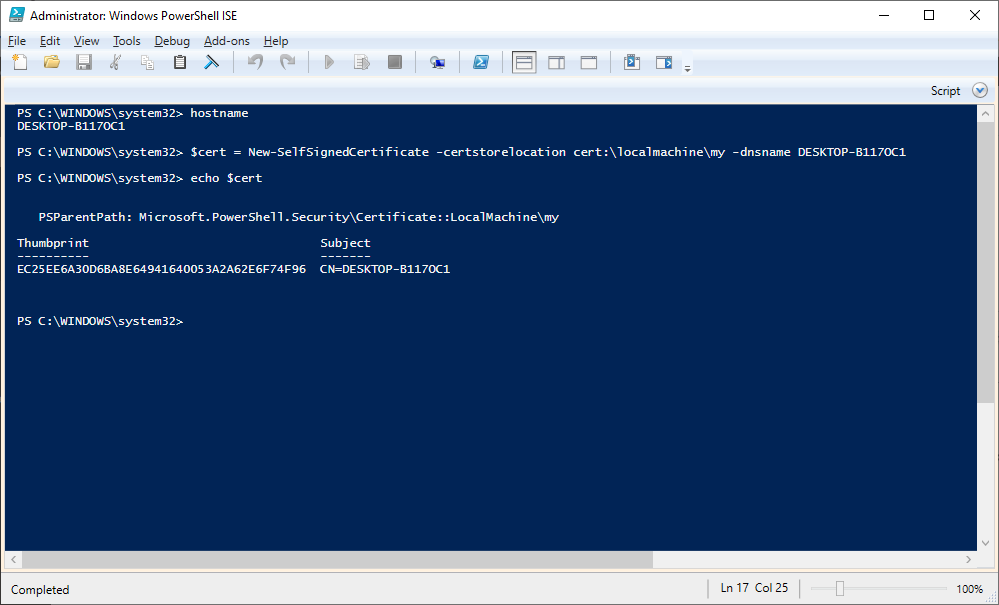
Task: Open the toolbar overflow options arrow
Action: tap(687, 68)
